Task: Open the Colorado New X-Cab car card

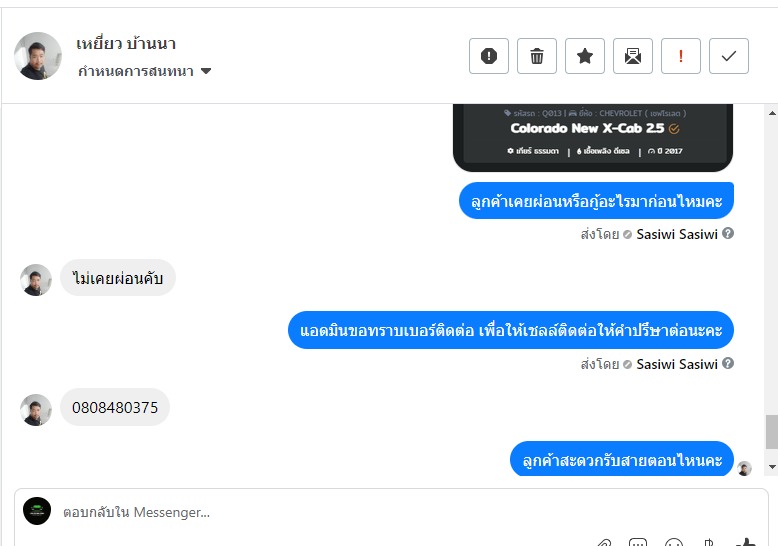Action: click(x=593, y=137)
